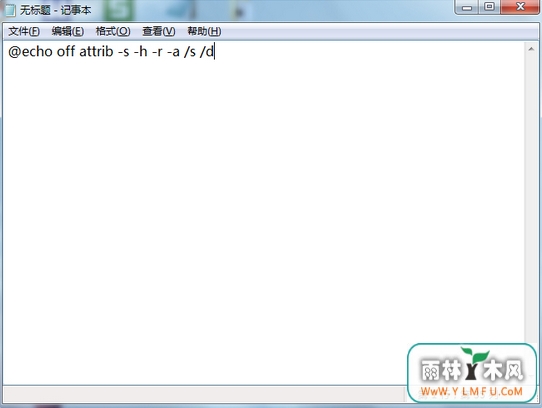Click the vertical scrollbar up arrow

click(x=531, y=49)
